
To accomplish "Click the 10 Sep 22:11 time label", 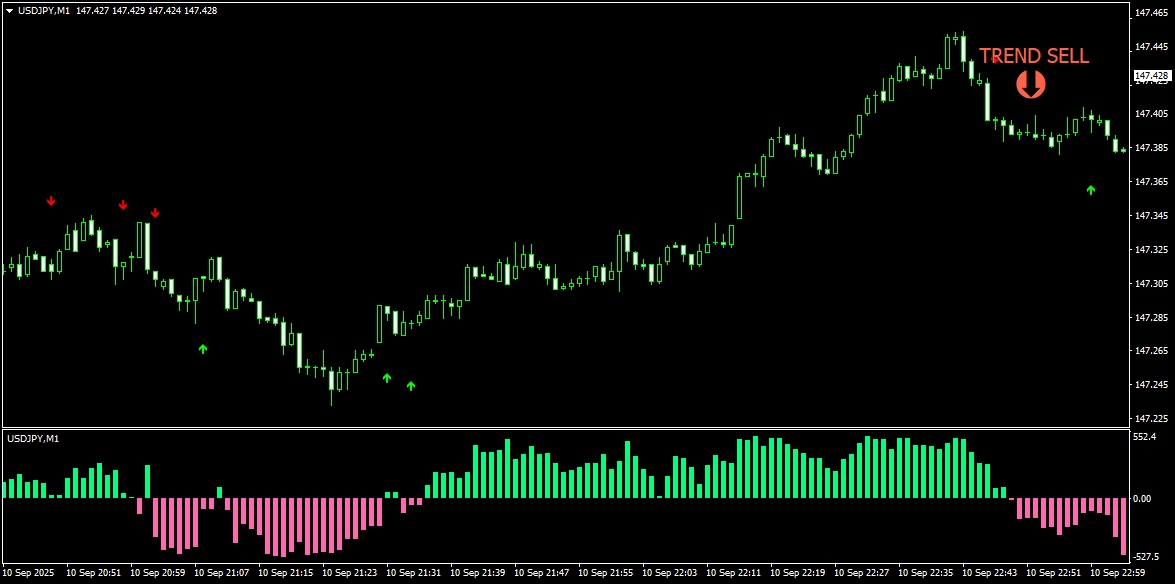I will [x=734, y=572].
